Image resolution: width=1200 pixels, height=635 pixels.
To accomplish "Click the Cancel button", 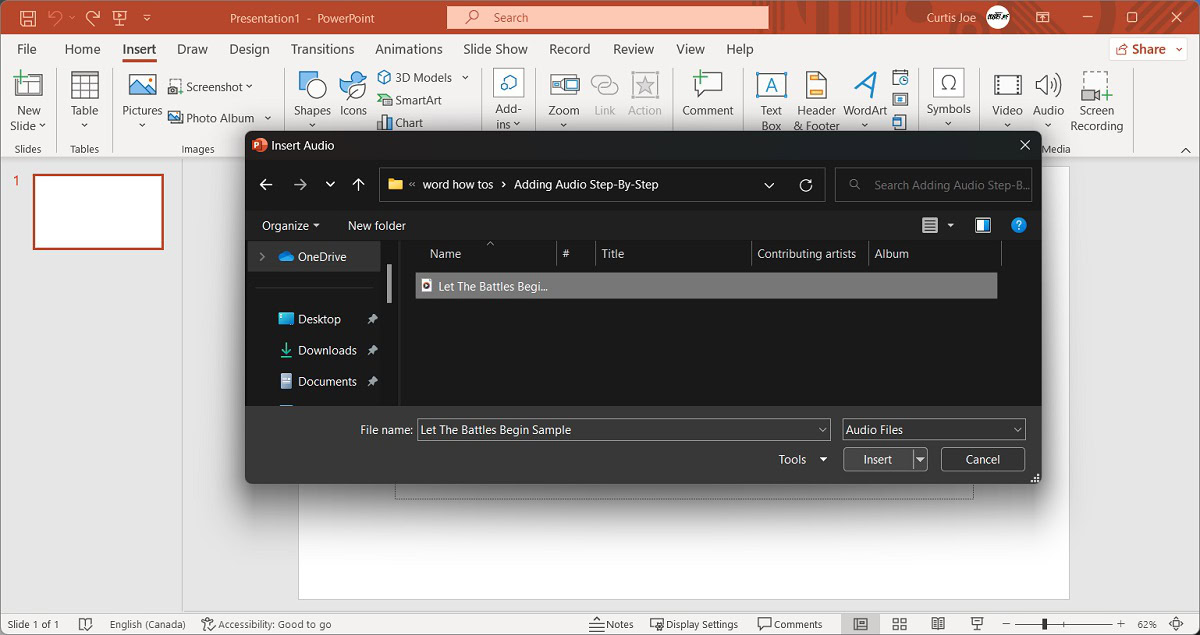I will pyautogui.click(x=982, y=460).
